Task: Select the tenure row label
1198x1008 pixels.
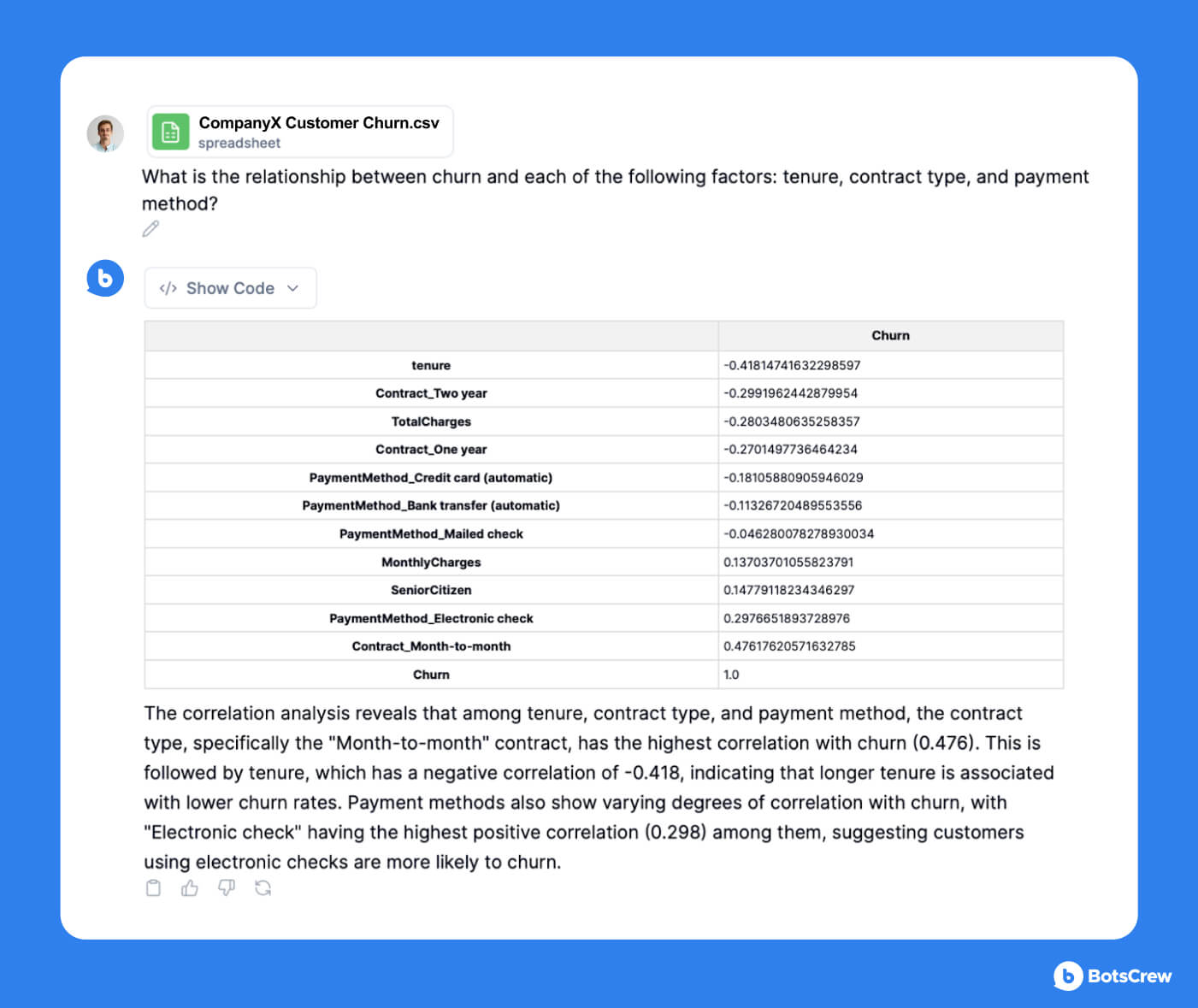Action: [431, 365]
